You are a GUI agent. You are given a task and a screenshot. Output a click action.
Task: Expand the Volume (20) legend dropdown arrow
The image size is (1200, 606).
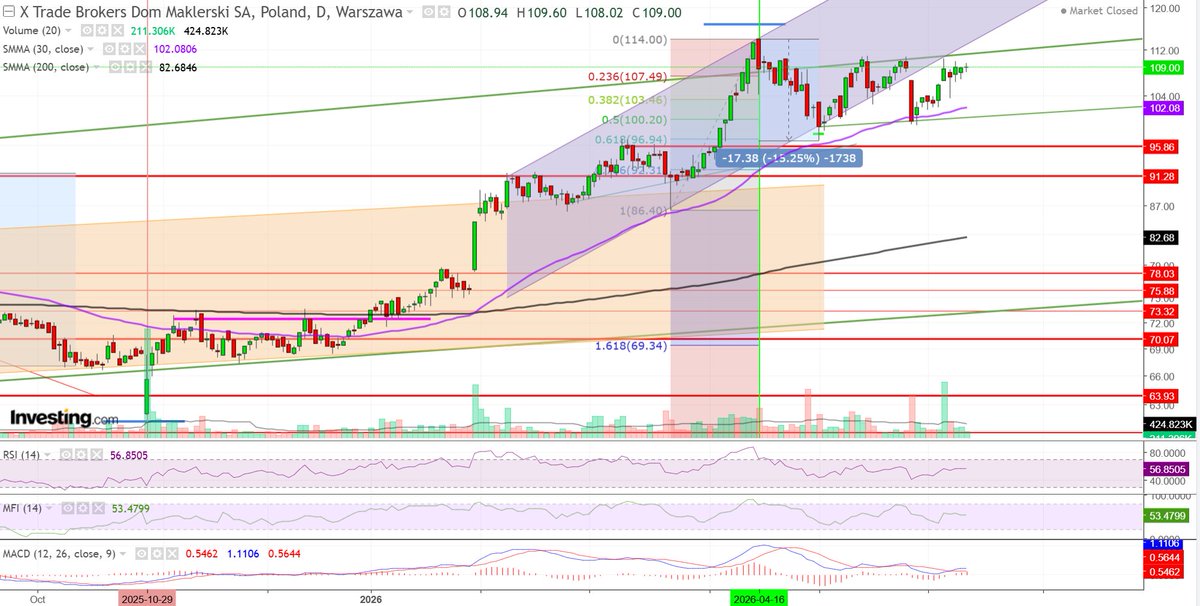(x=68, y=30)
